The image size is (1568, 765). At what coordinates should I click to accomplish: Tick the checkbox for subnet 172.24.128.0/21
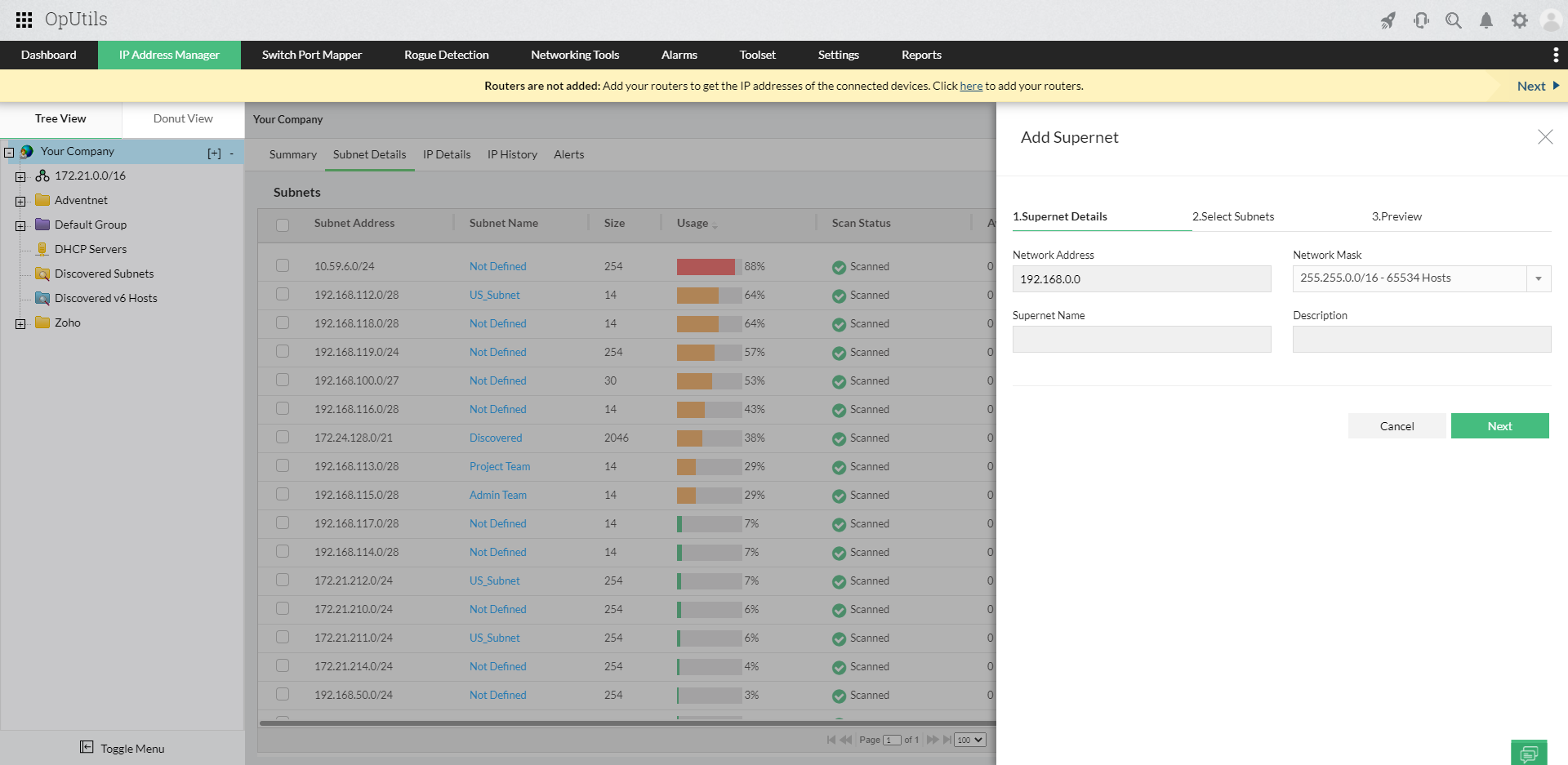pos(283,437)
